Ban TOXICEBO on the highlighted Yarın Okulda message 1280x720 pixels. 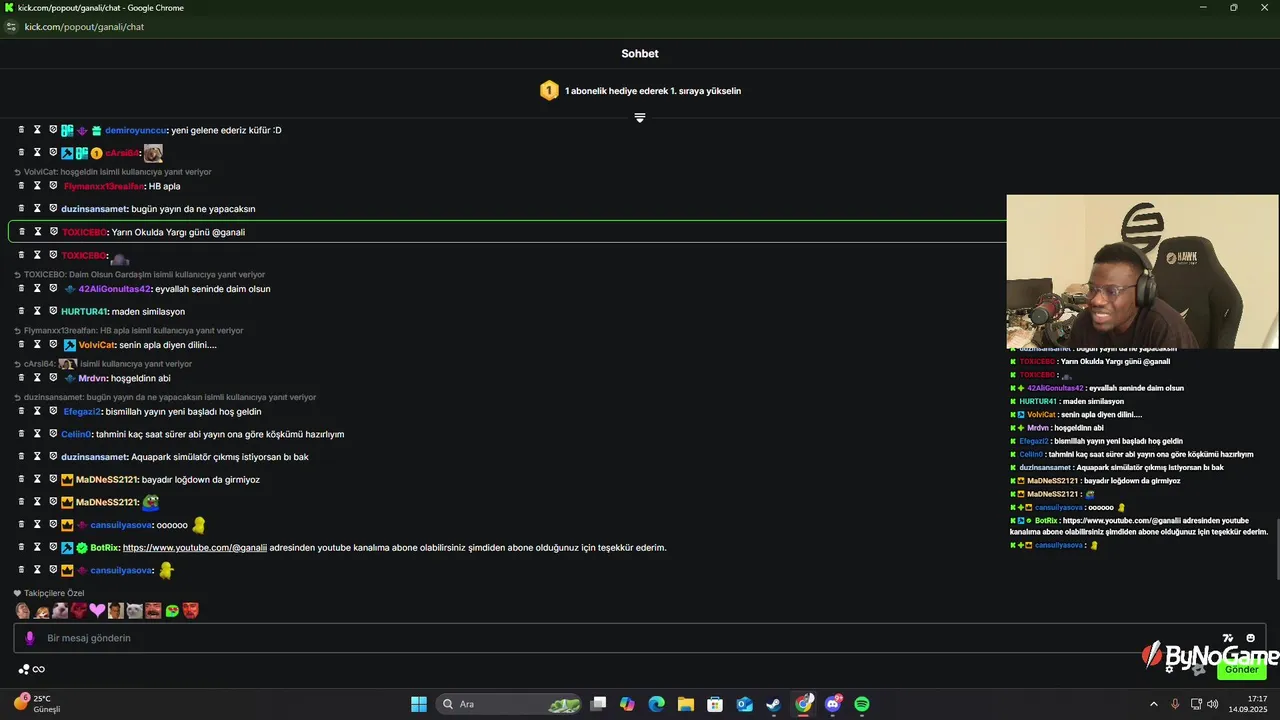click(x=53, y=232)
